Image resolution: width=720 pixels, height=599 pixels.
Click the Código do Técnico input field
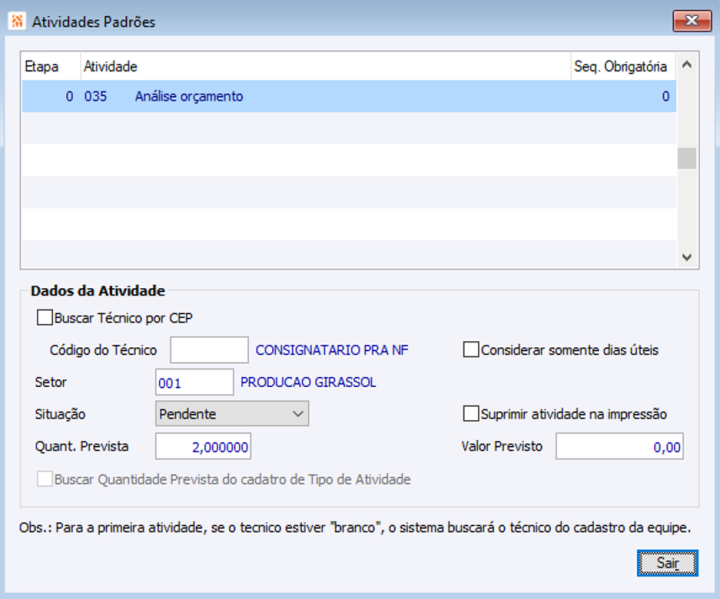209,350
